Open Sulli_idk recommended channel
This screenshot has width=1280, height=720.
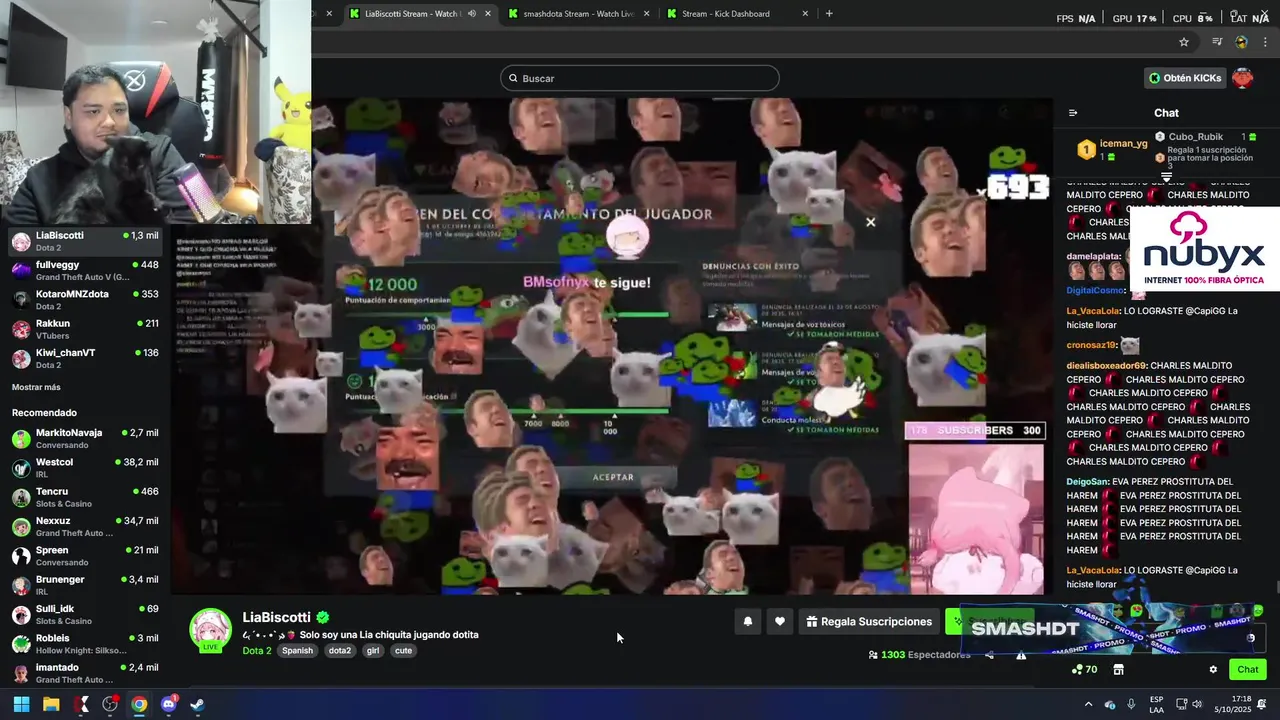[85, 614]
